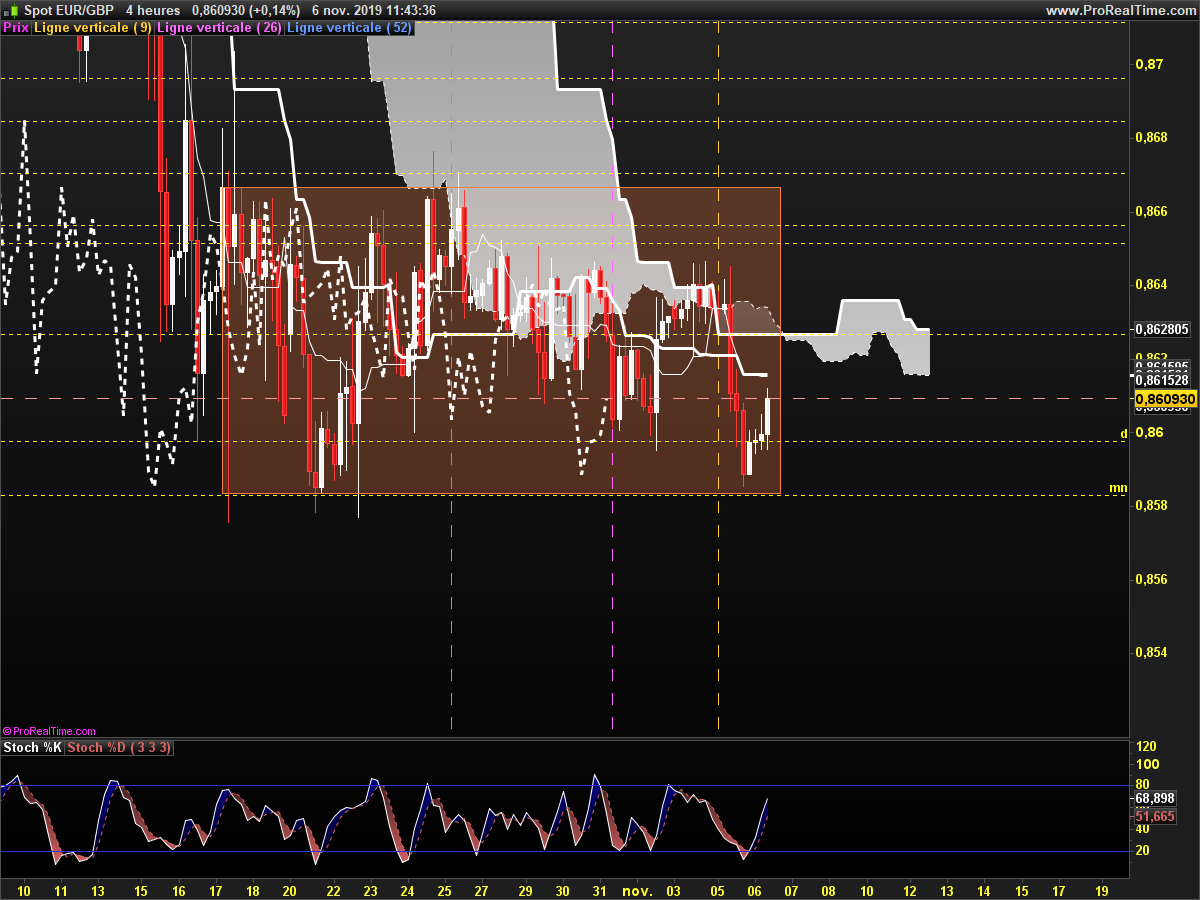Open the ProRealTime.com copyright link
This screenshot has width=1200, height=900.
[50, 731]
